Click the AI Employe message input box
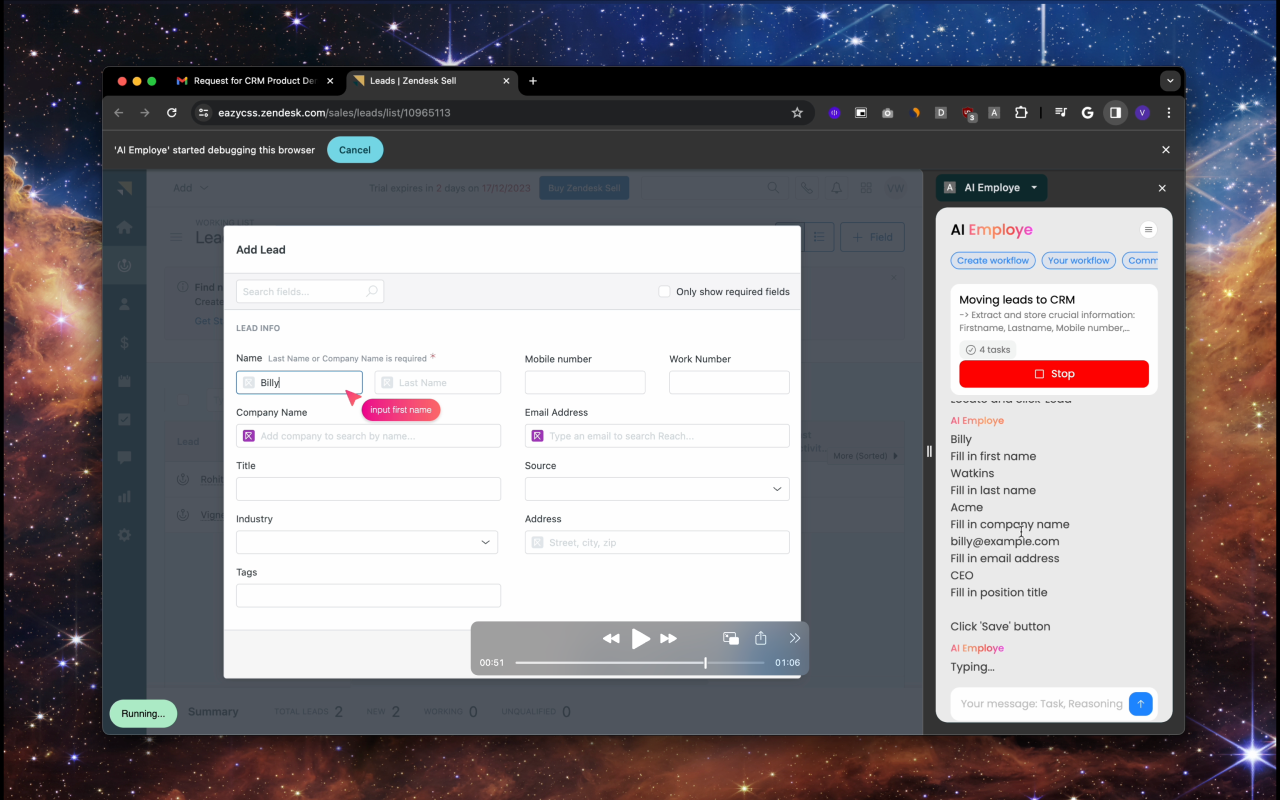The width and height of the screenshot is (1280, 800). coord(1040,704)
